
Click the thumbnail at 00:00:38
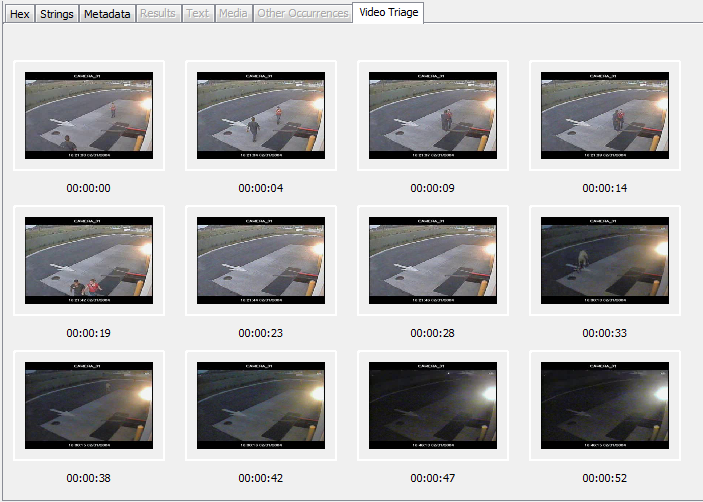tap(89, 405)
